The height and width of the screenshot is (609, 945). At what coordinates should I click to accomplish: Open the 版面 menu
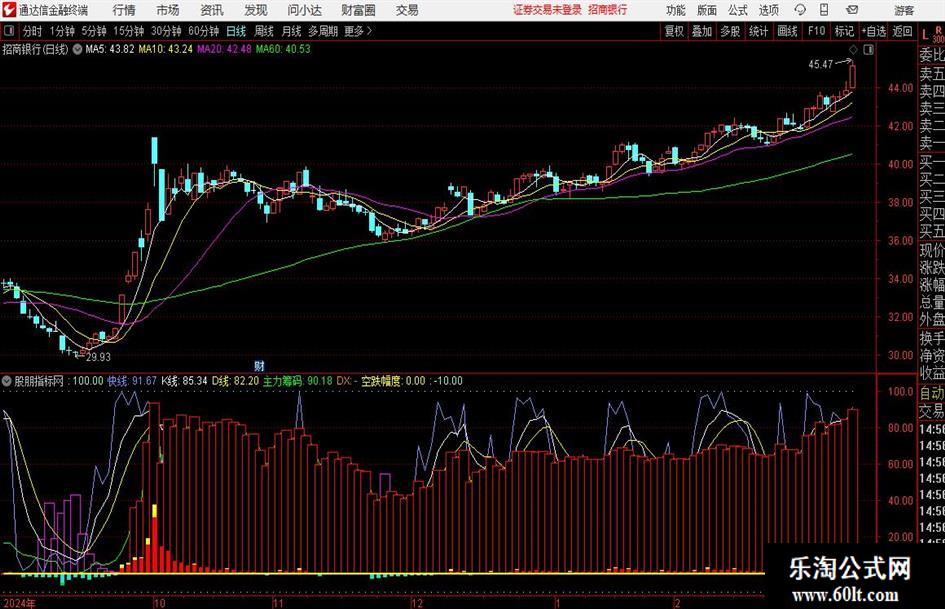click(707, 10)
